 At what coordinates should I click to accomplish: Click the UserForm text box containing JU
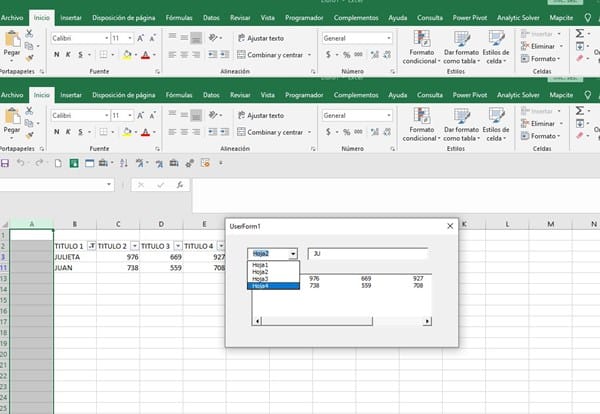pyautogui.click(x=367, y=254)
